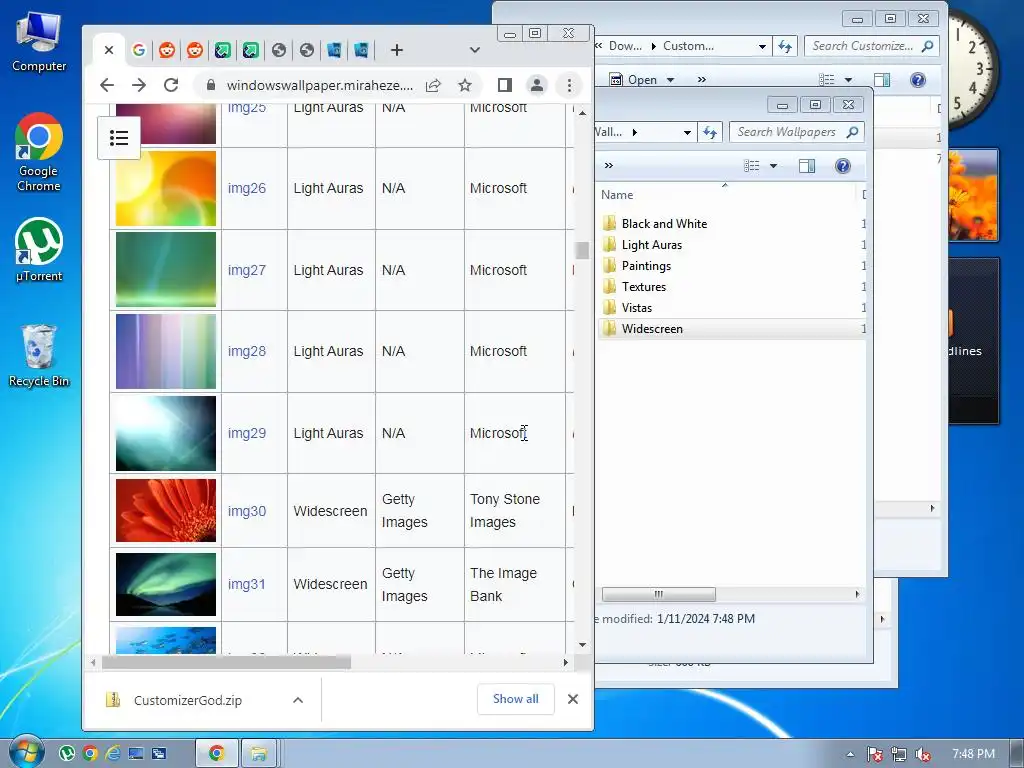The height and width of the screenshot is (768, 1024).
Task: Select the µTorrent desktop shortcut
Action: [x=39, y=250]
